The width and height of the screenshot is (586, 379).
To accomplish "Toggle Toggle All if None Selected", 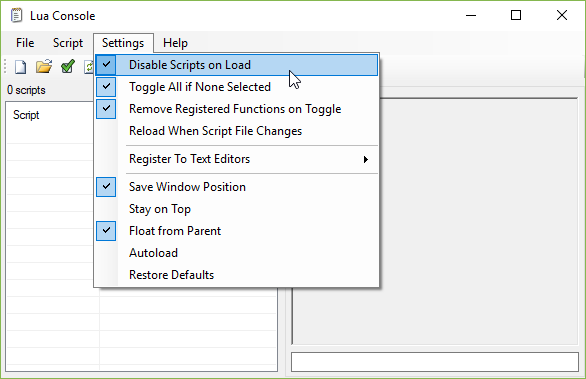I will [237, 87].
